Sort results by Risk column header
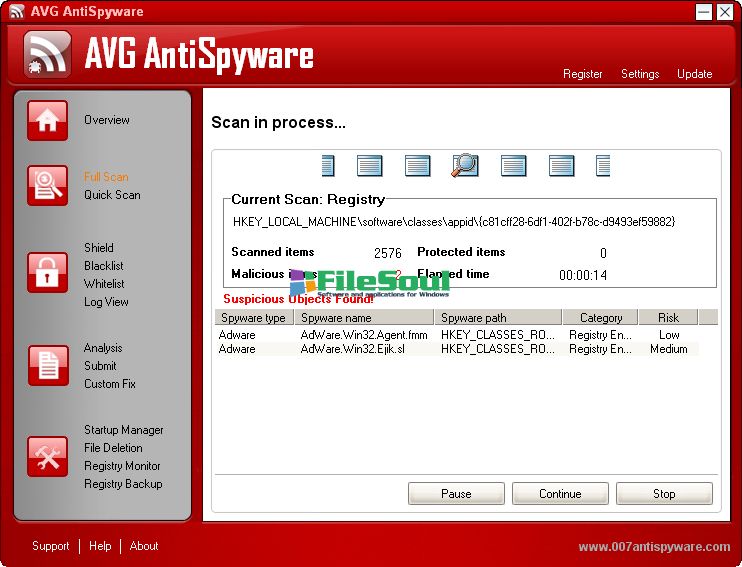 coord(668,318)
